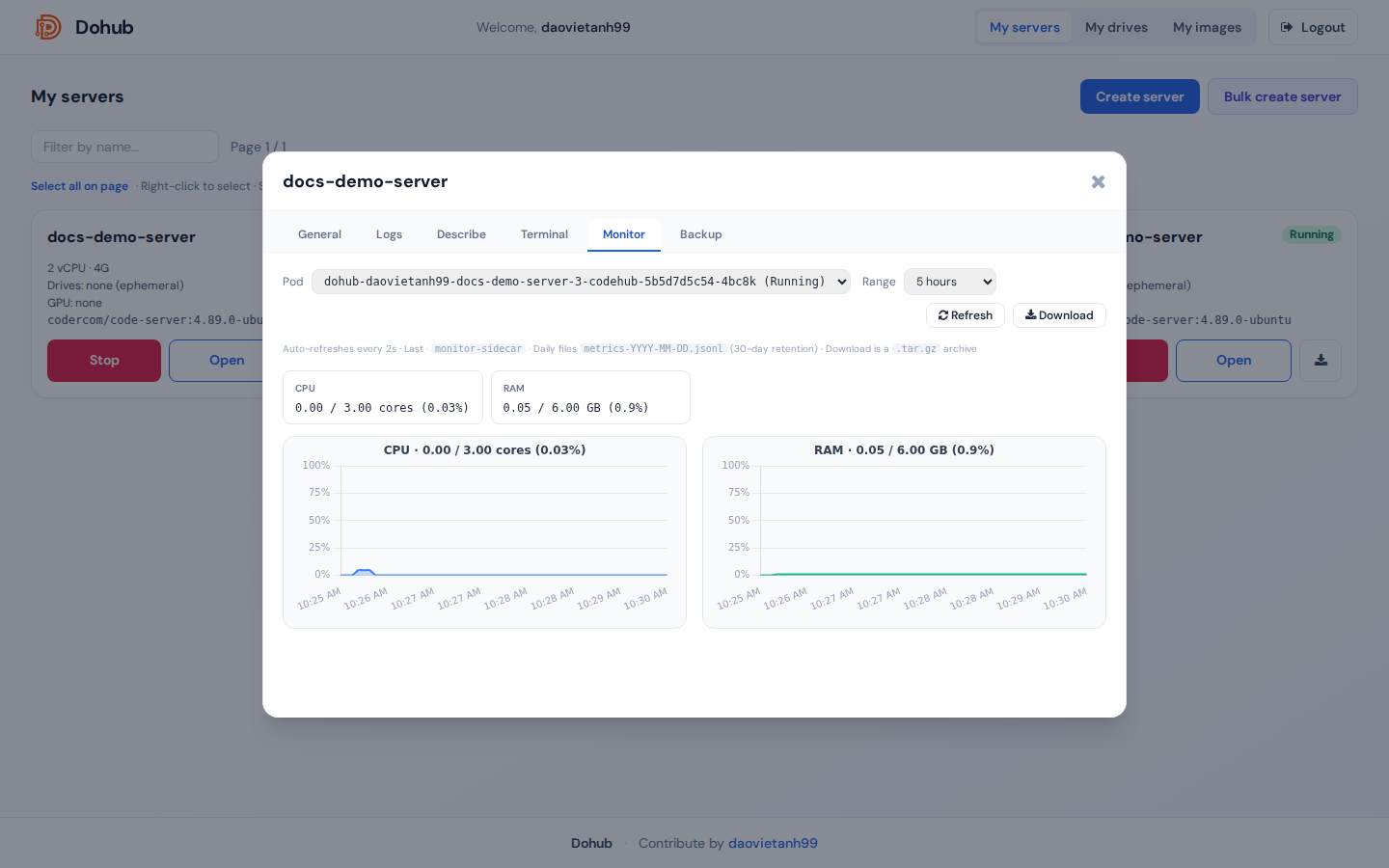Download the metrics archive
Image resolution: width=1389 pixels, height=868 pixels.
[x=1059, y=315]
